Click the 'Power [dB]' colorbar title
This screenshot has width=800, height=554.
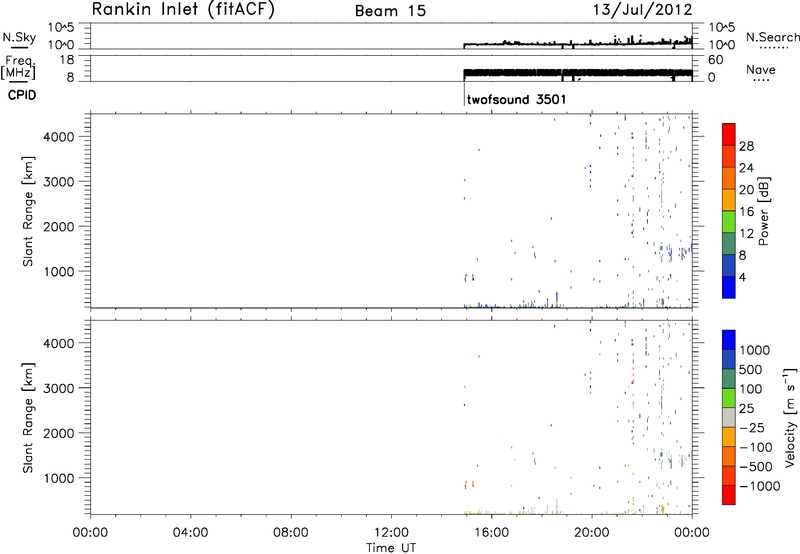point(763,211)
